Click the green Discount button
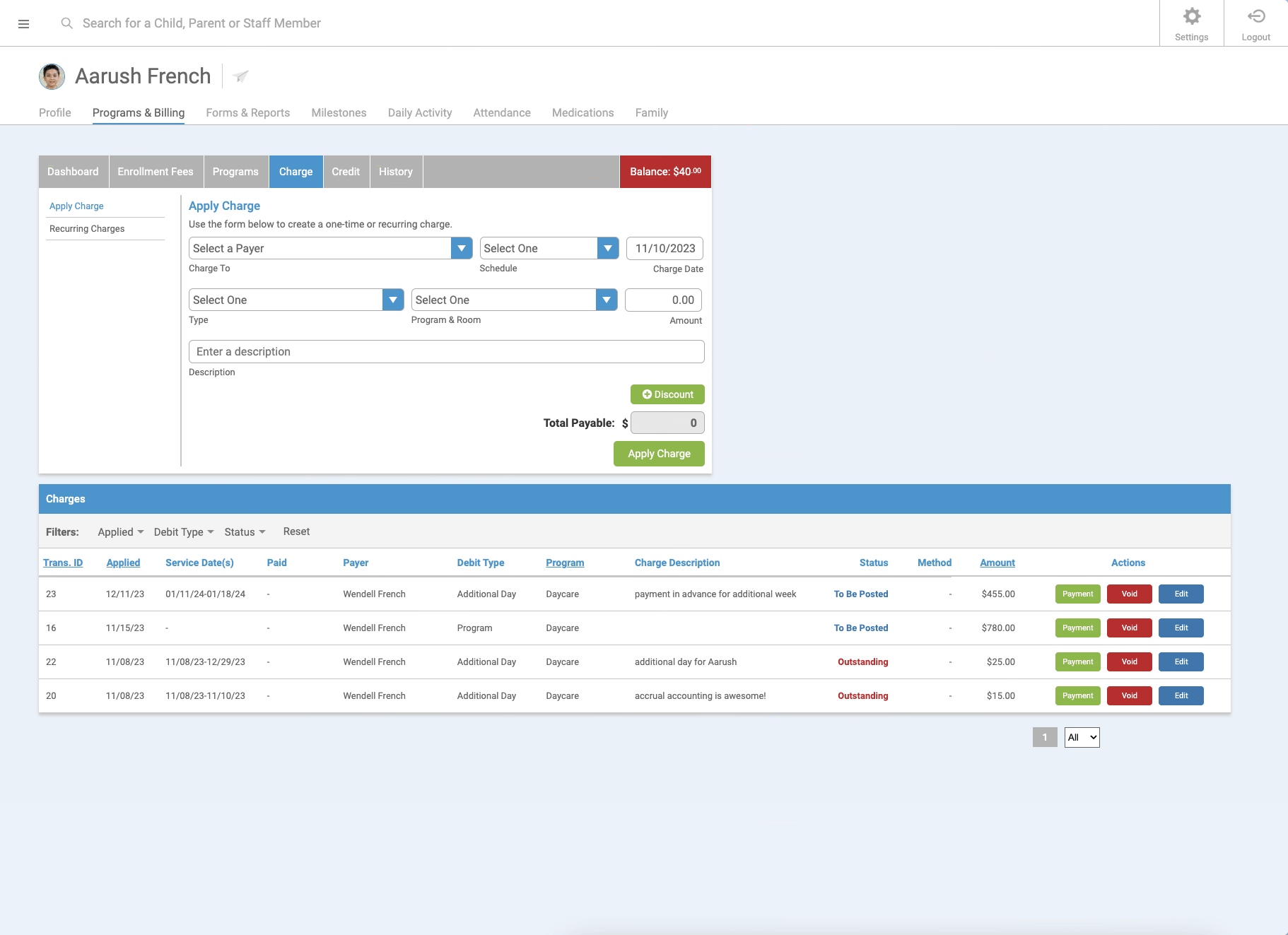This screenshot has width=1288, height=935. (667, 394)
